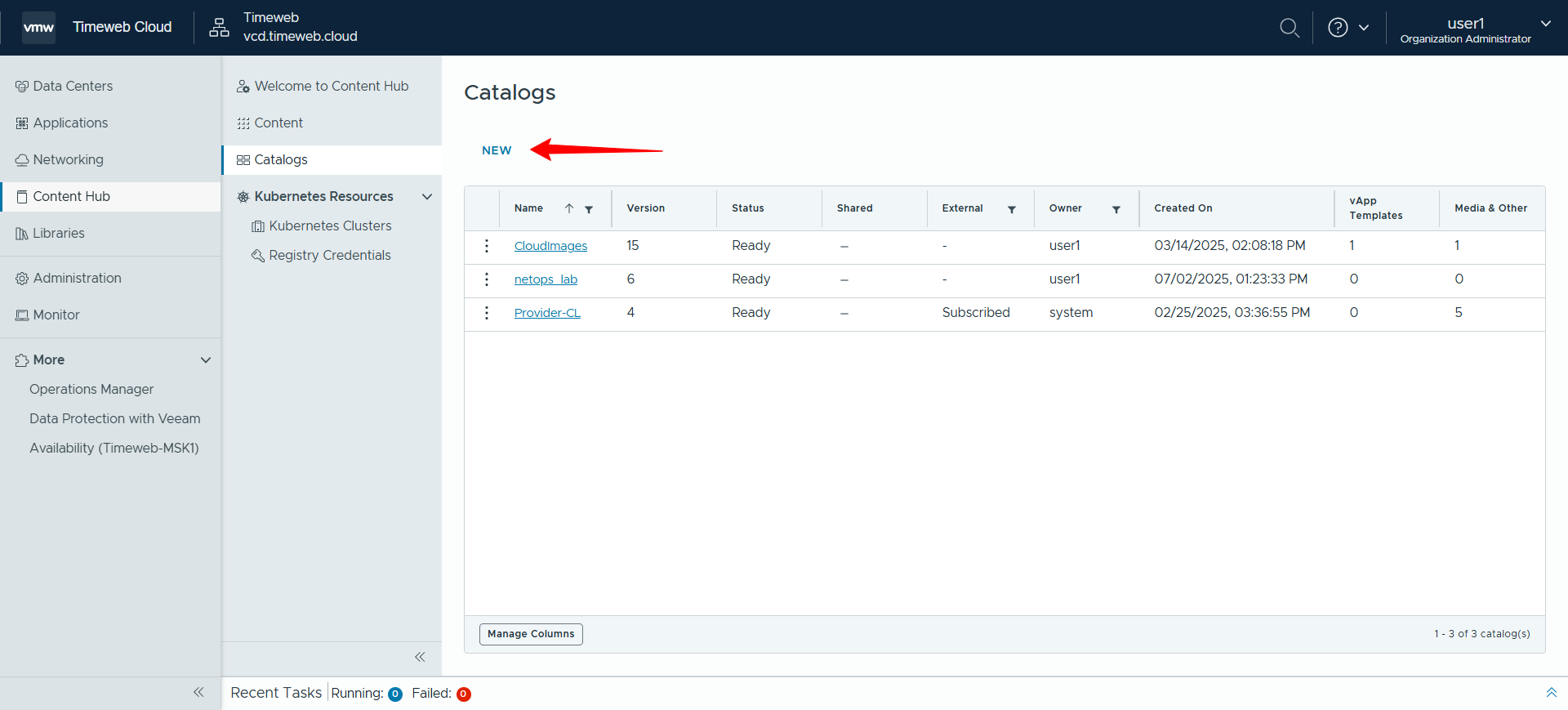Viewport: 1568px width, 710px height.
Task: Open the Monitor section
Action: pyautogui.click(x=56, y=315)
